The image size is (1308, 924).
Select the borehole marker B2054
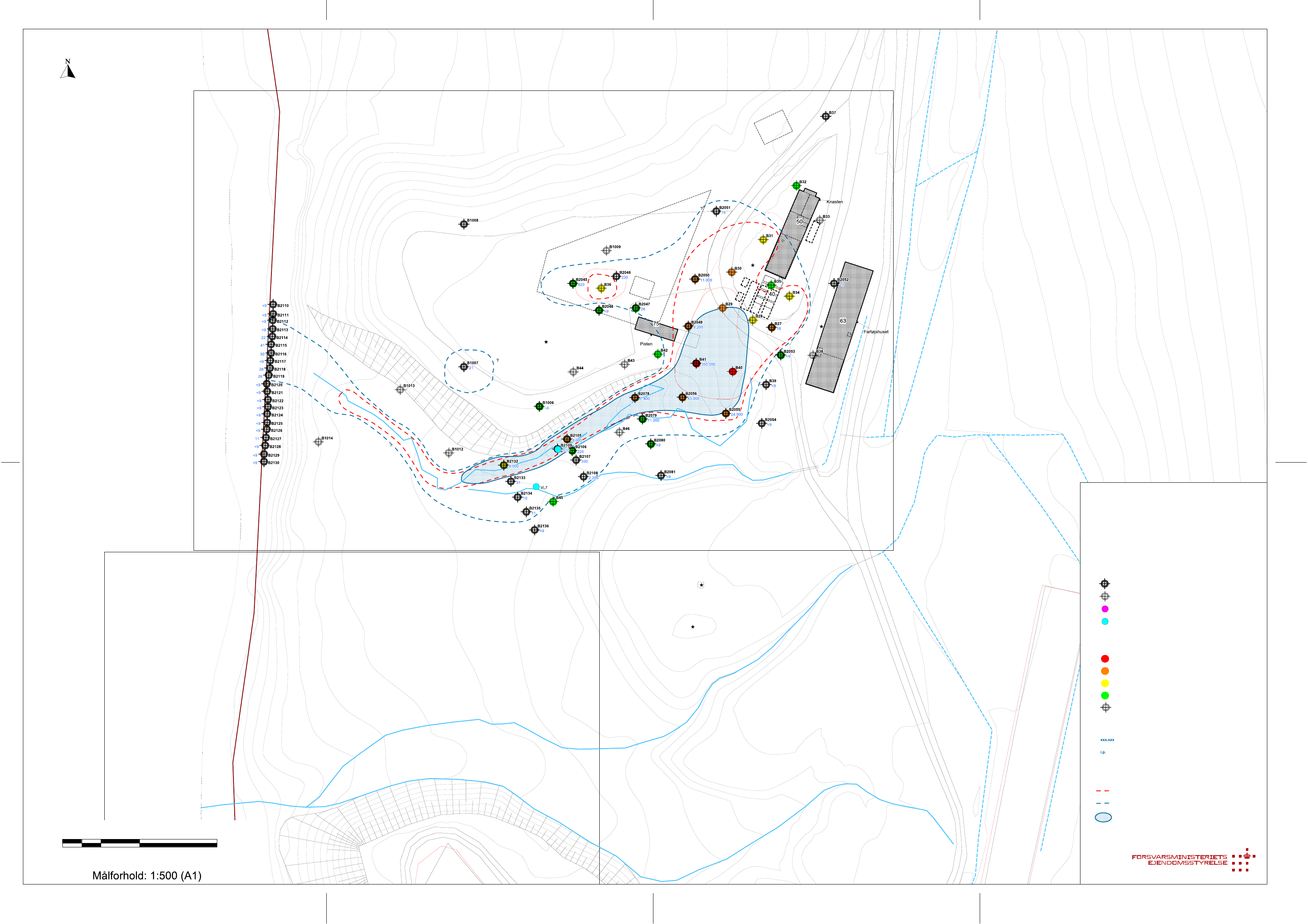point(762,423)
